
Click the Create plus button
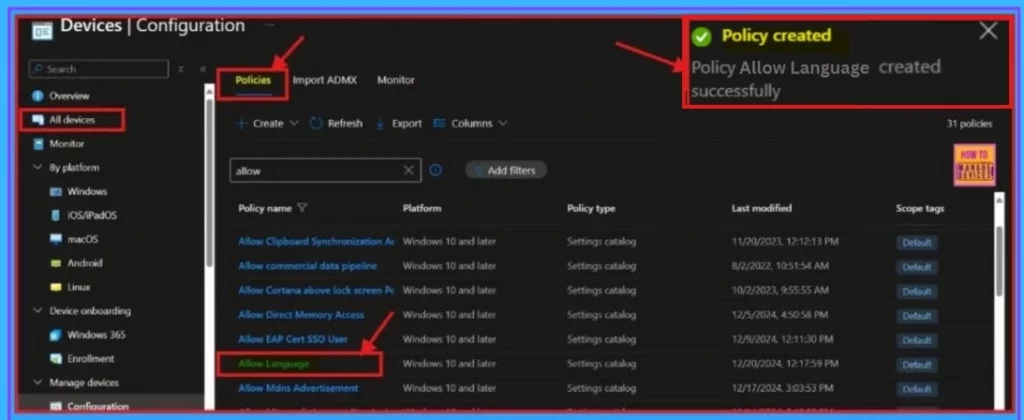tap(242, 123)
